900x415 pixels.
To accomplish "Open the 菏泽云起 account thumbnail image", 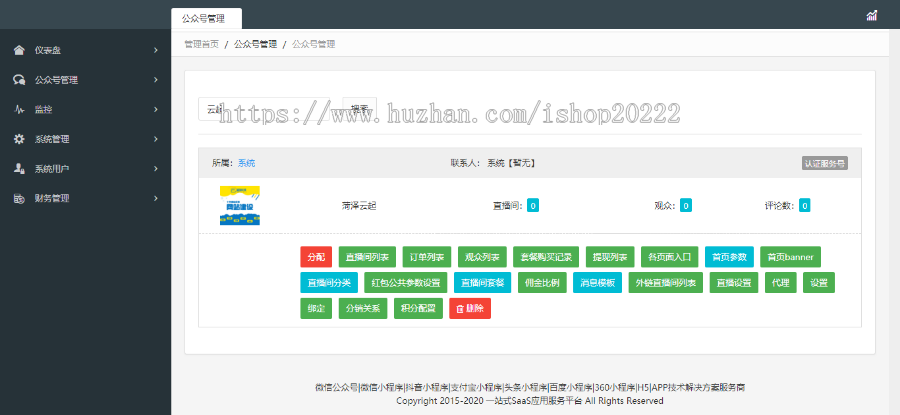I will click(x=240, y=205).
